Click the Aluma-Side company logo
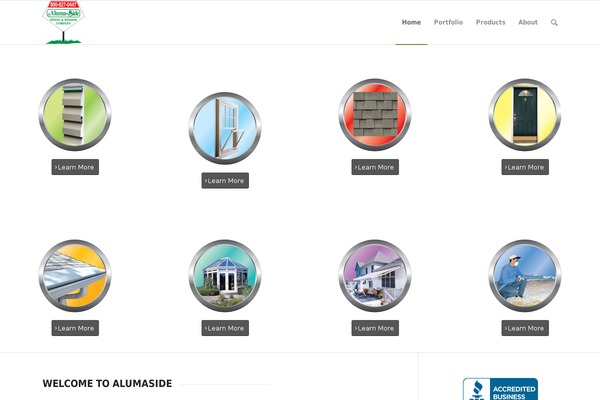This screenshot has height=400, width=600. pyautogui.click(x=64, y=22)
